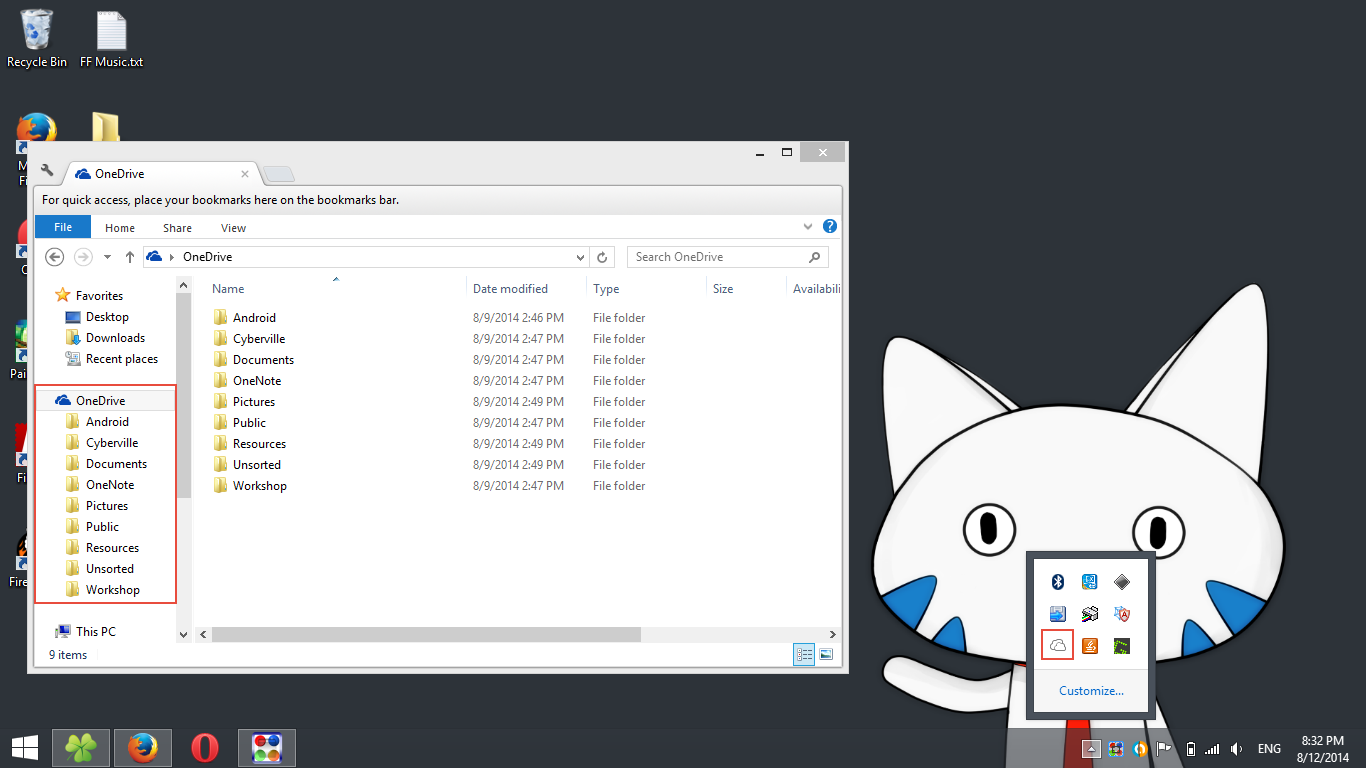Open the Customize... tray link
1366x768 pixels.
point(1091,691)
